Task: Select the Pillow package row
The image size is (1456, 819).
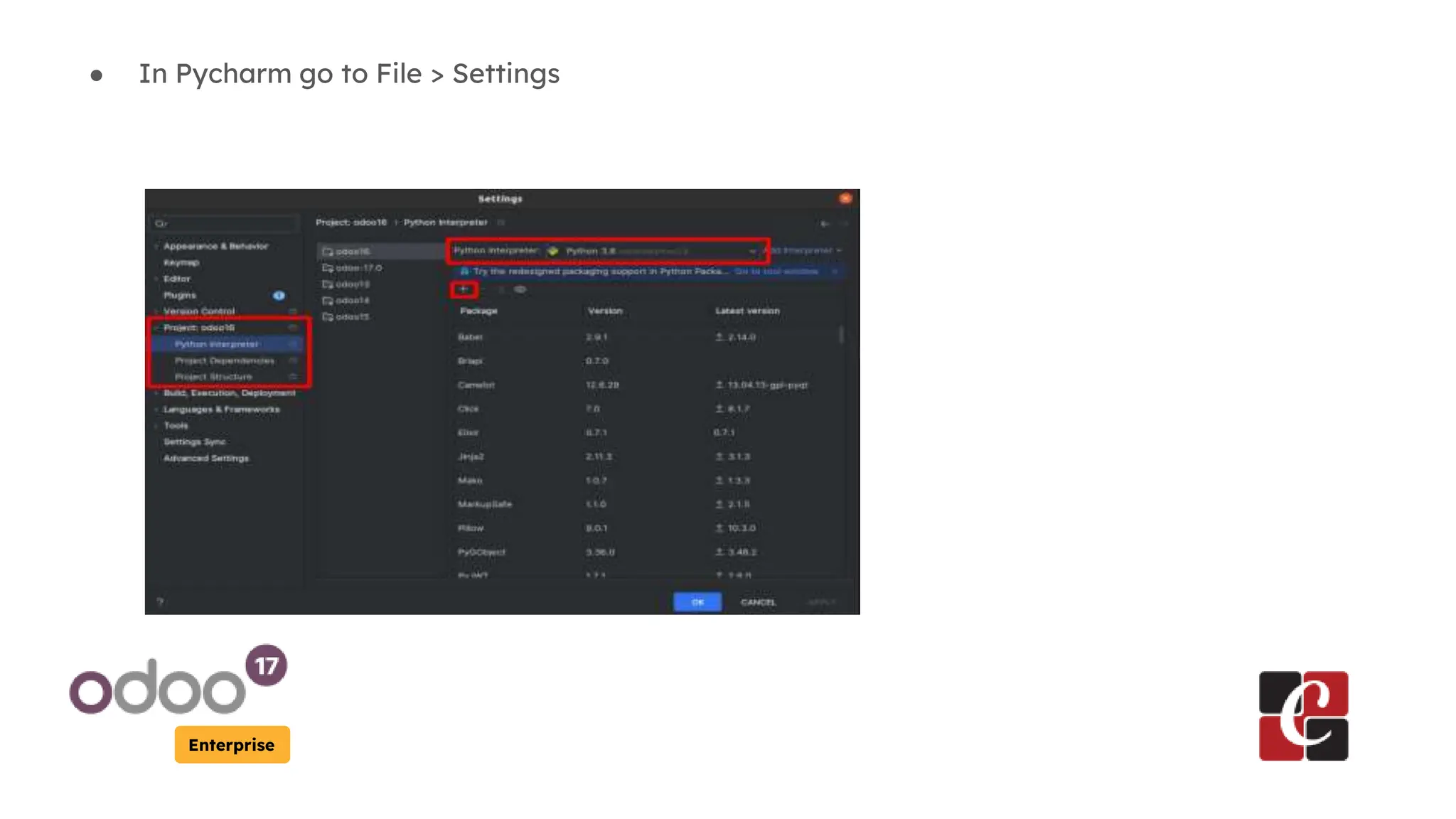Action: point(645,528)
